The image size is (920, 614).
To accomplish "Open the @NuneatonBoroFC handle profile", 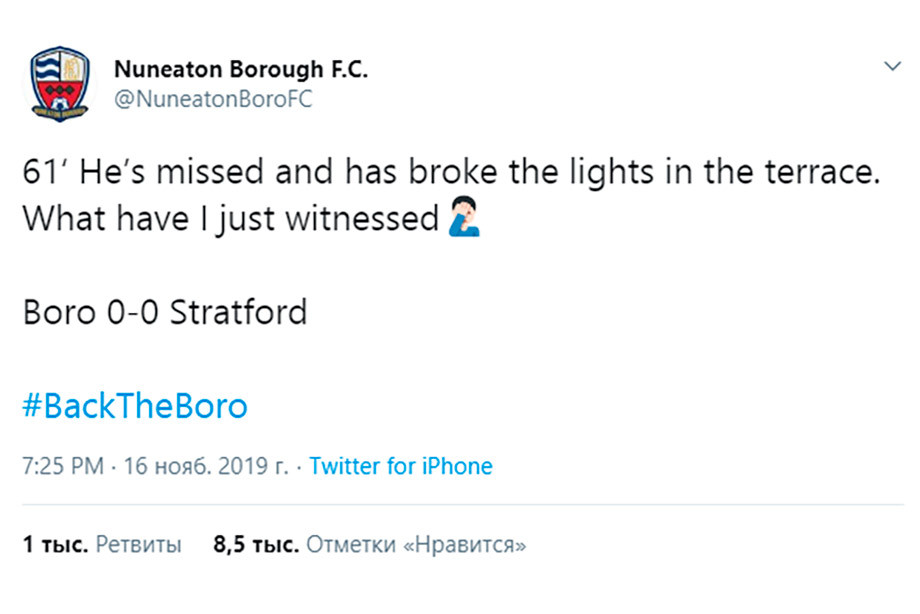I will (x=213, y=99).
